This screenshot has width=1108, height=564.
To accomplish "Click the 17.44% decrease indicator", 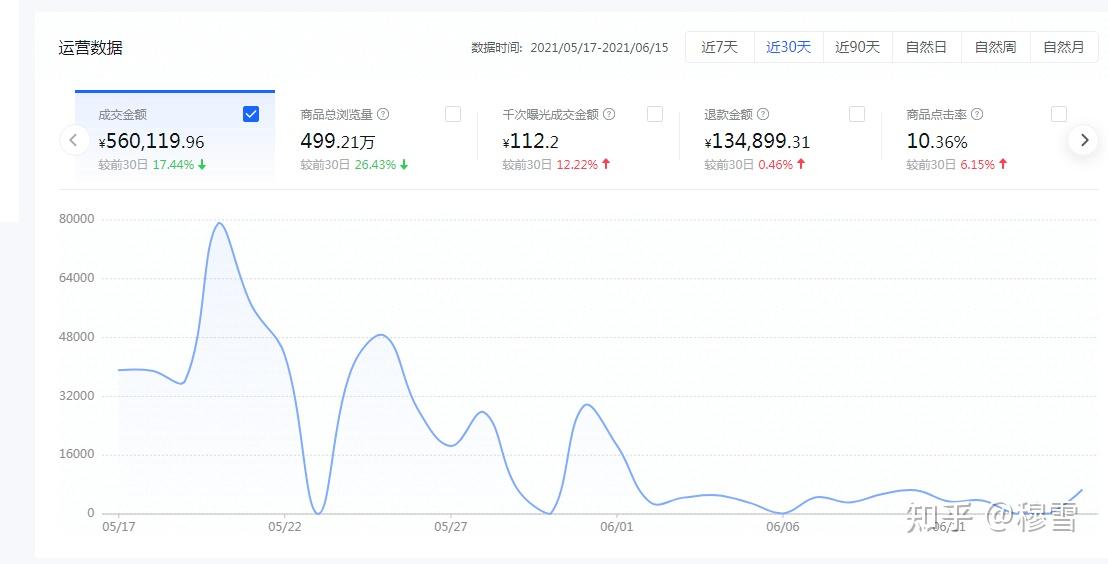I will 179,165.
